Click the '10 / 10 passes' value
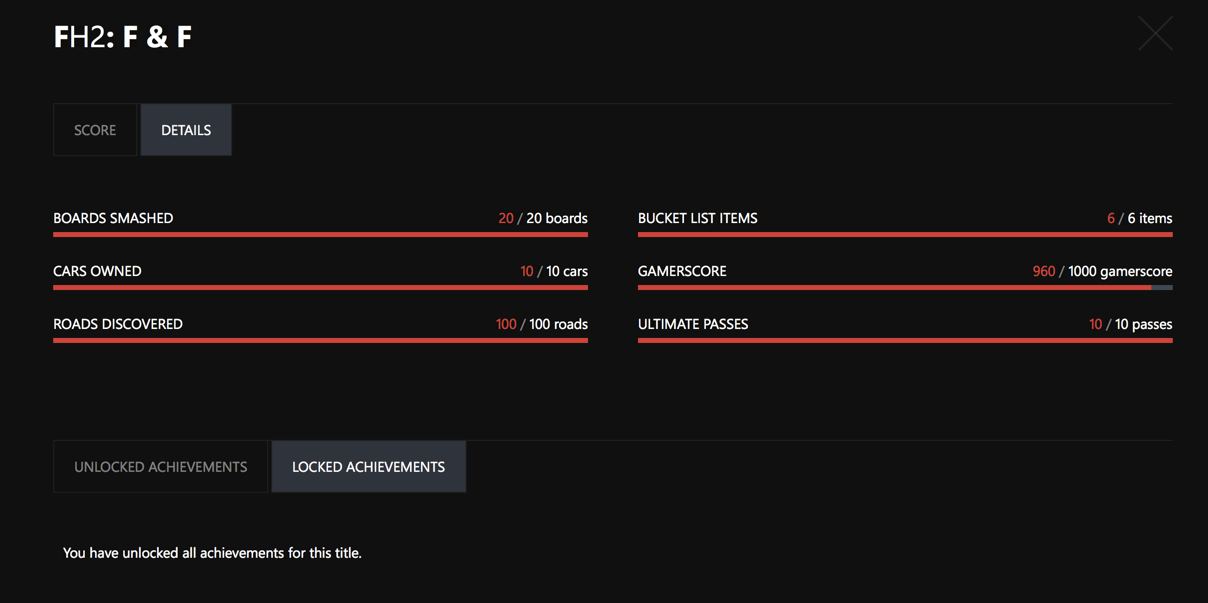Screen dimensions: 1208x603 (1131, 324)
